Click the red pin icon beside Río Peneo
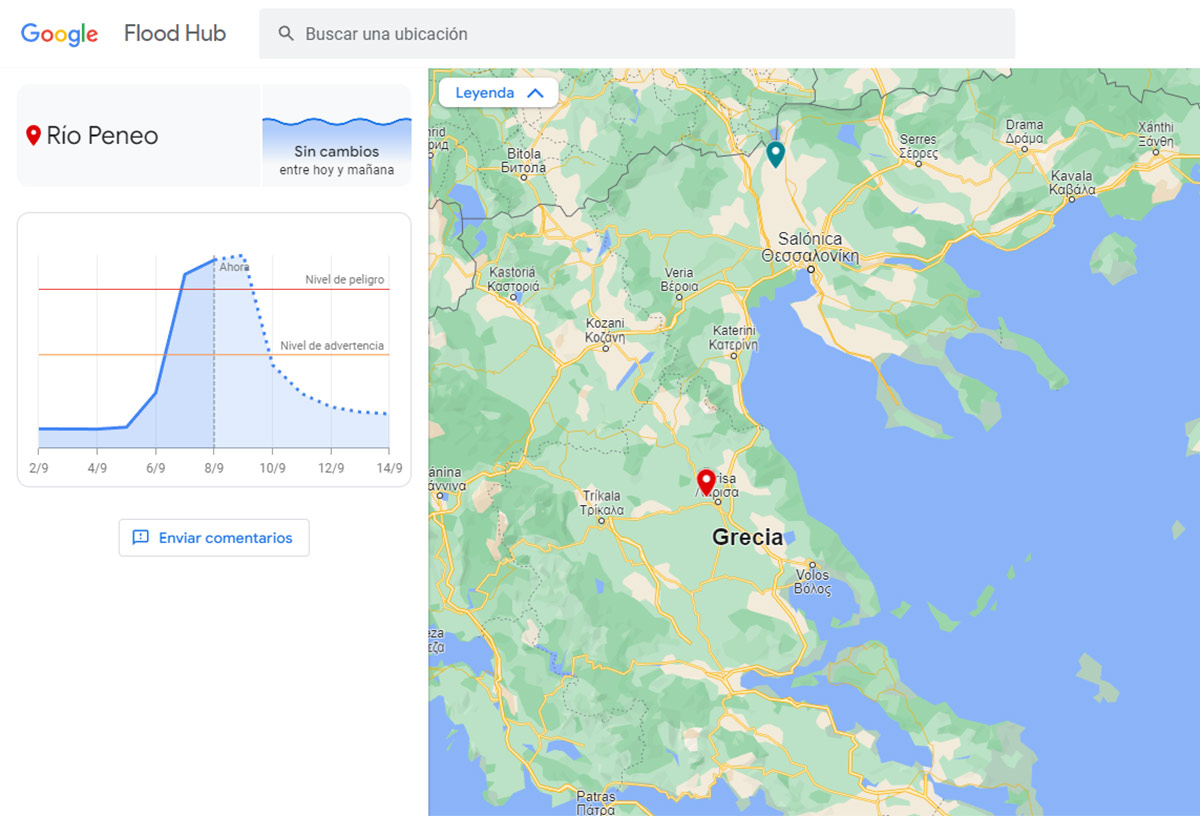Screen dimensions: 1200x816 [x=34, y=136]
